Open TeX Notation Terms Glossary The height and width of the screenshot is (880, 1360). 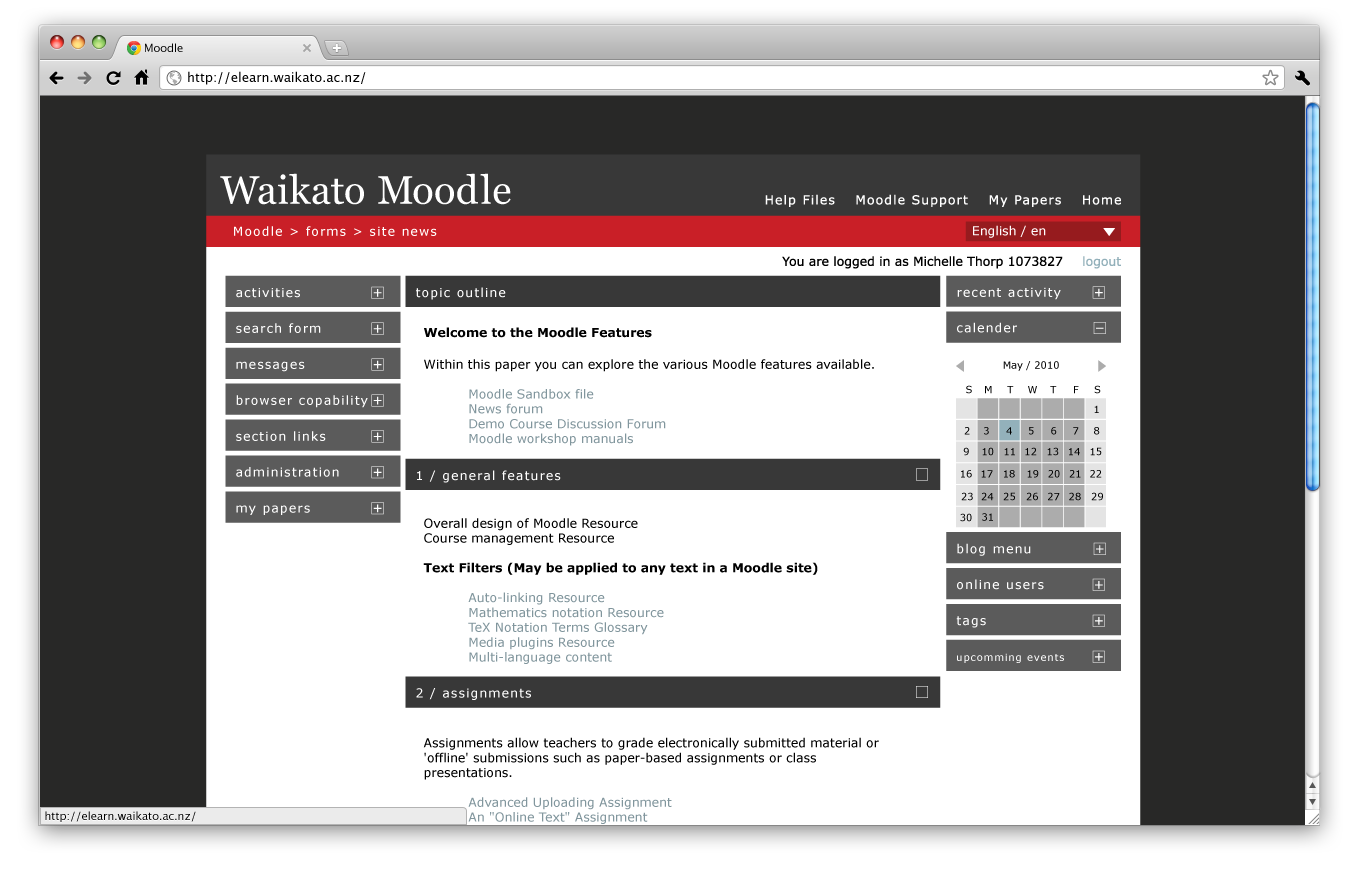click(558, 628)
